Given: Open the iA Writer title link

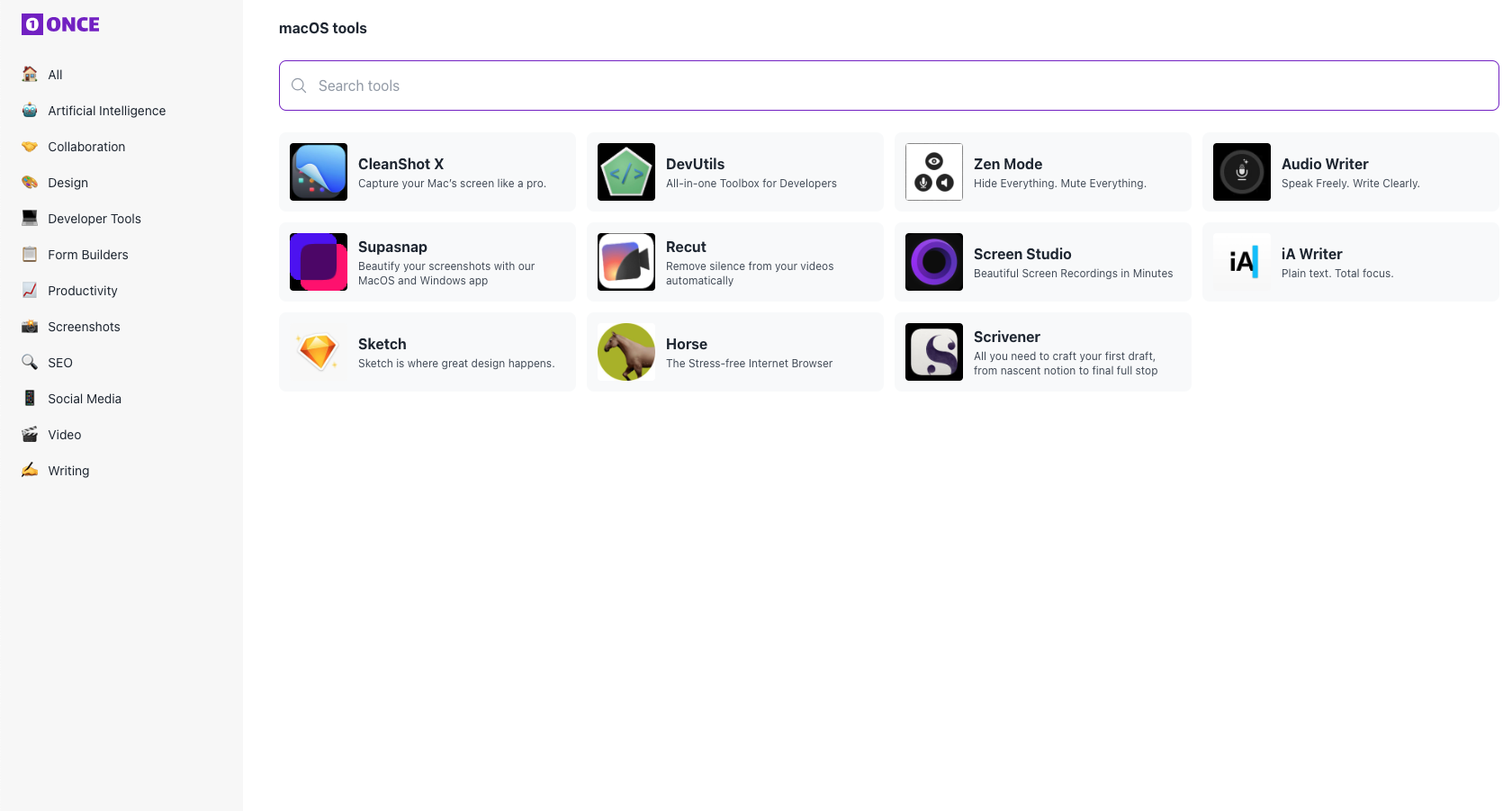Looking at the screenshot, I should coord(1311,254).
